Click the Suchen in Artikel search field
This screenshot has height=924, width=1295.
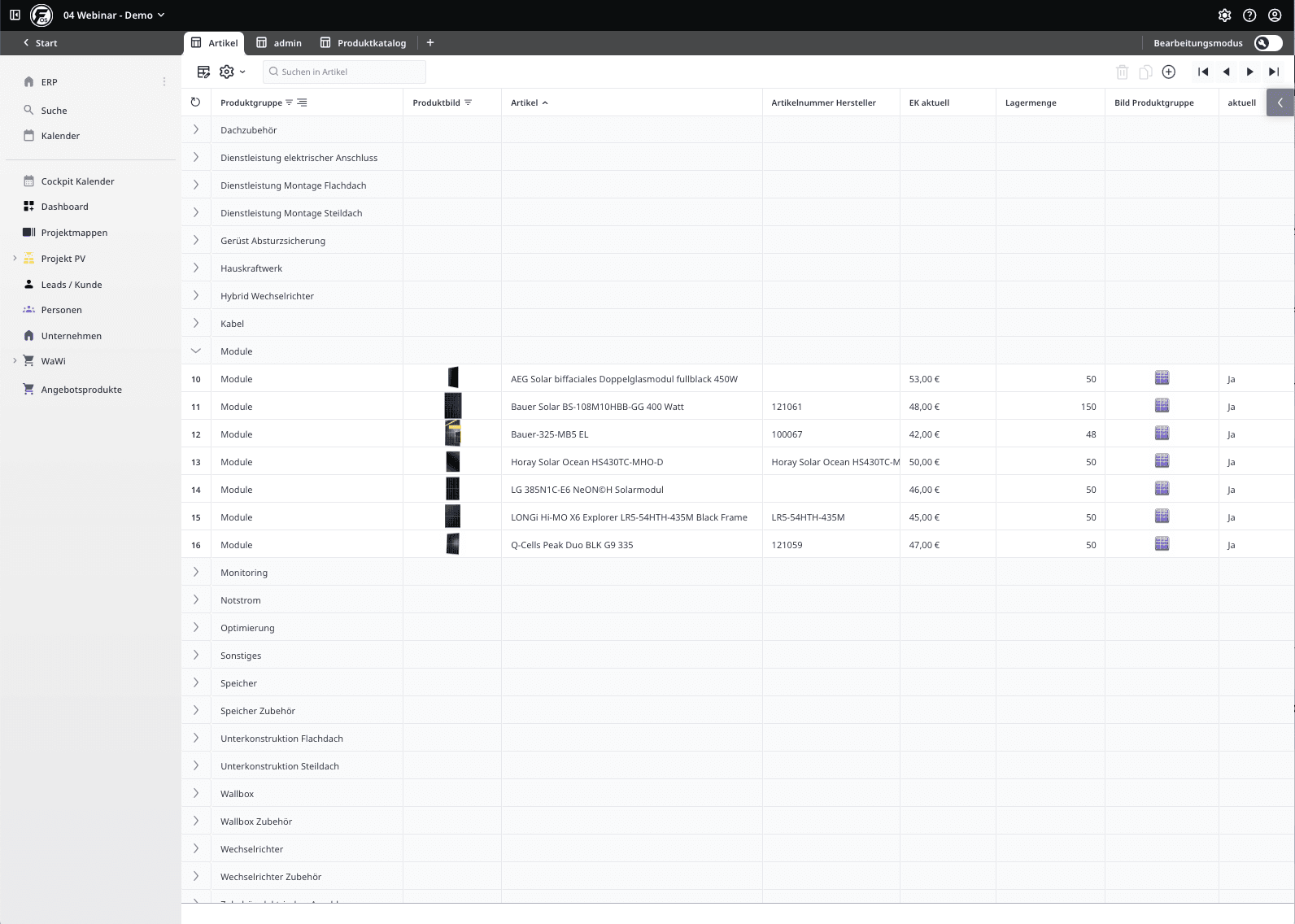coord(344,72)
